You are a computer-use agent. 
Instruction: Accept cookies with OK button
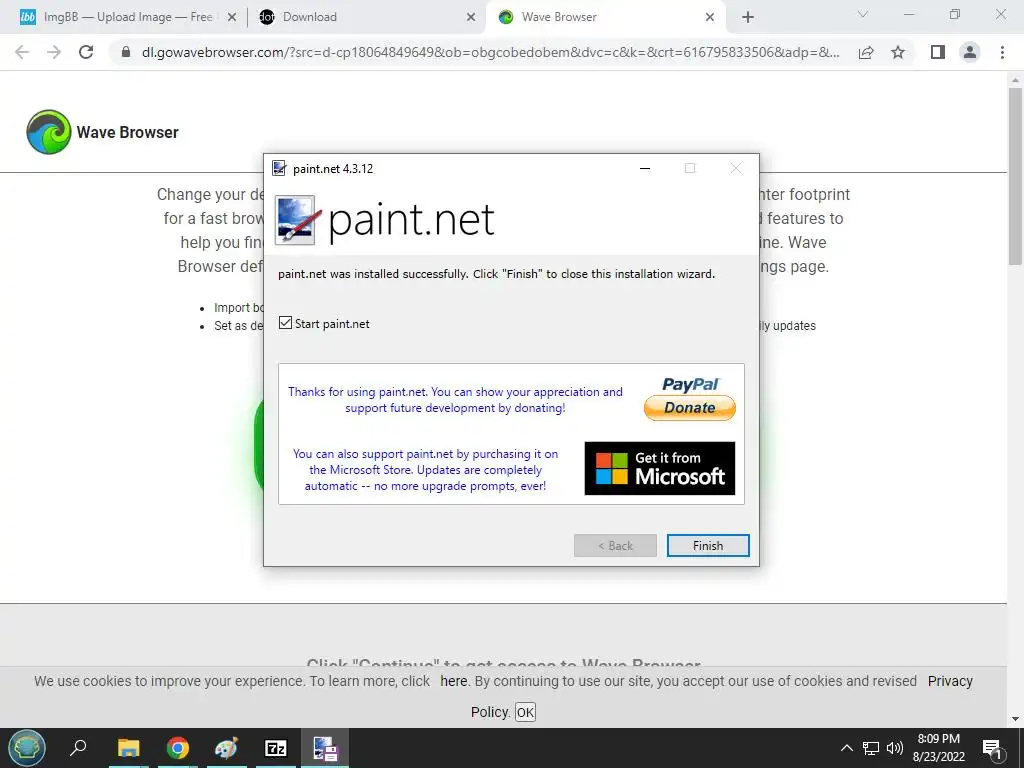click(525, 712)
